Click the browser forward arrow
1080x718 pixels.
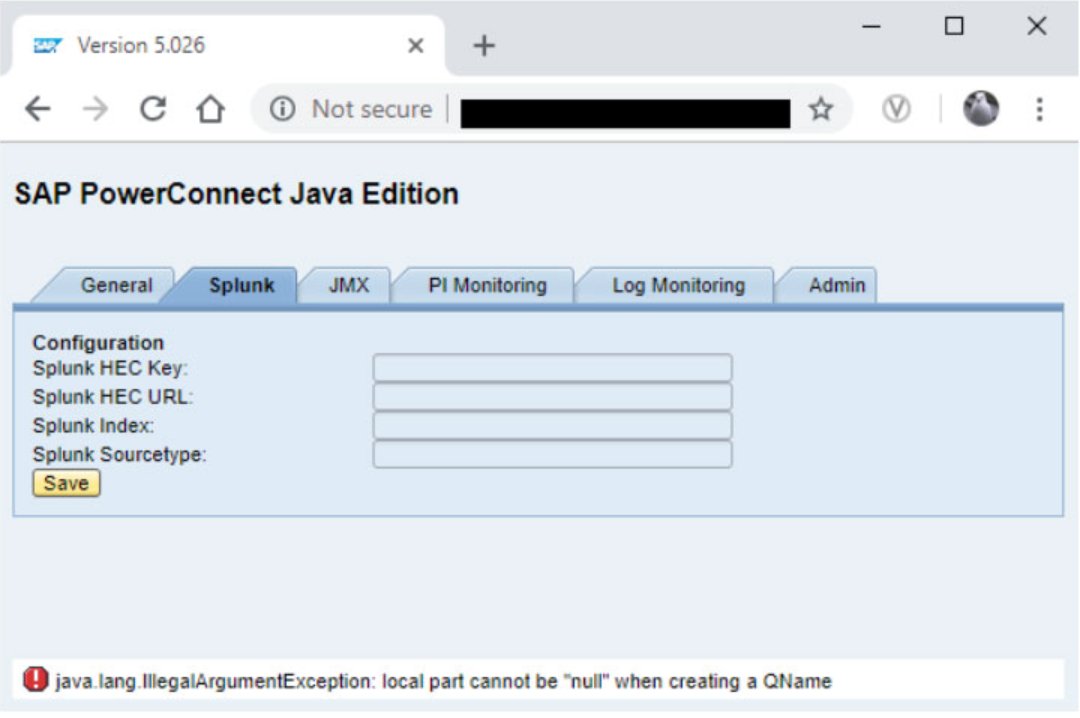(95, 109)
